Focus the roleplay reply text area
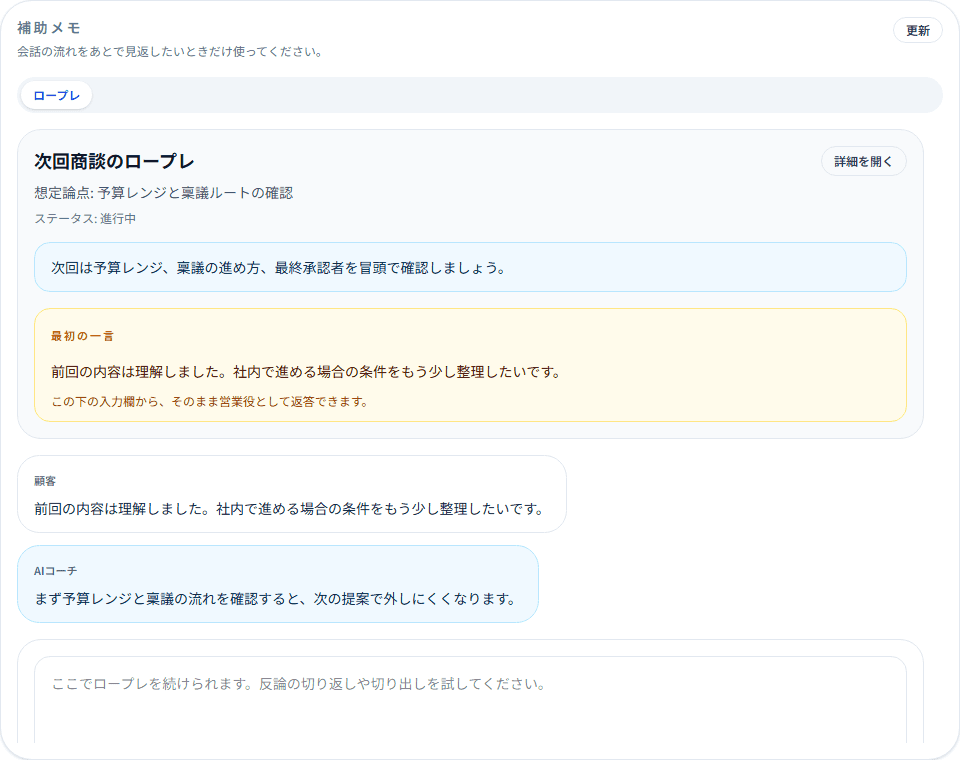This screenshot has width=960, height=760. point(470,699)
